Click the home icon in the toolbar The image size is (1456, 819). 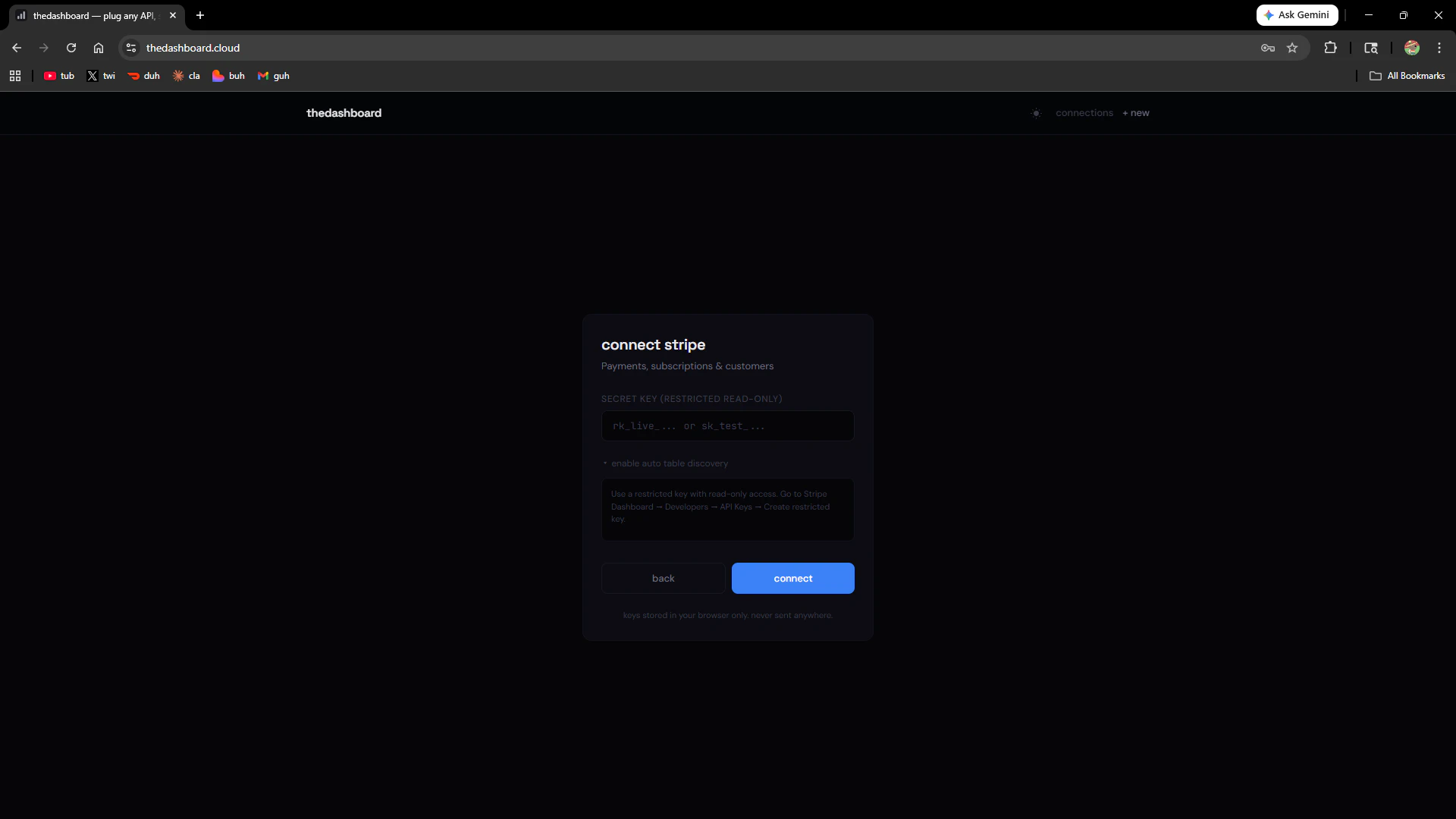point(99,47)
